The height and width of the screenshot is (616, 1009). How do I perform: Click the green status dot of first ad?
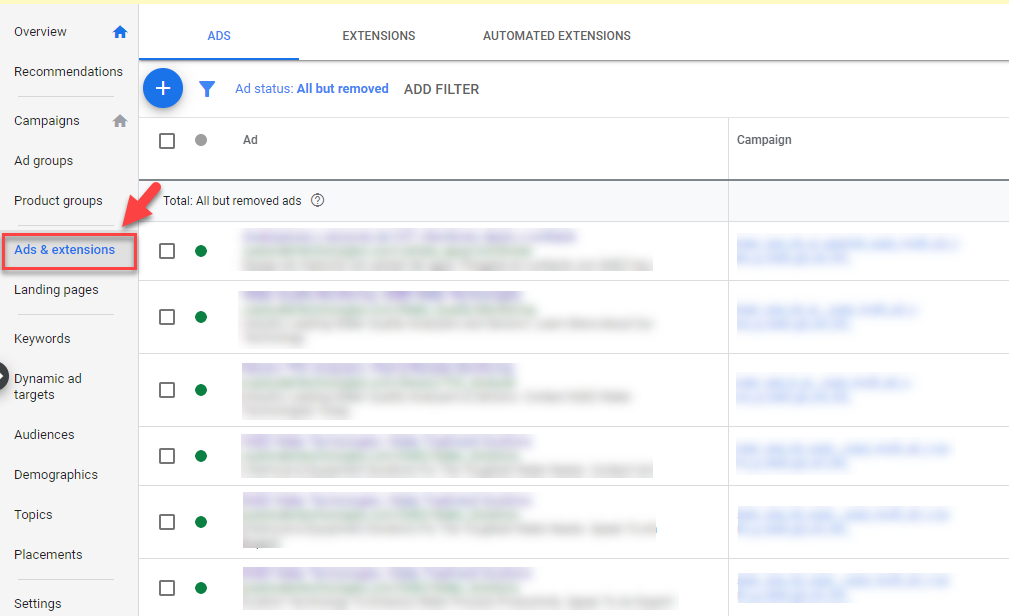(201, 251)
